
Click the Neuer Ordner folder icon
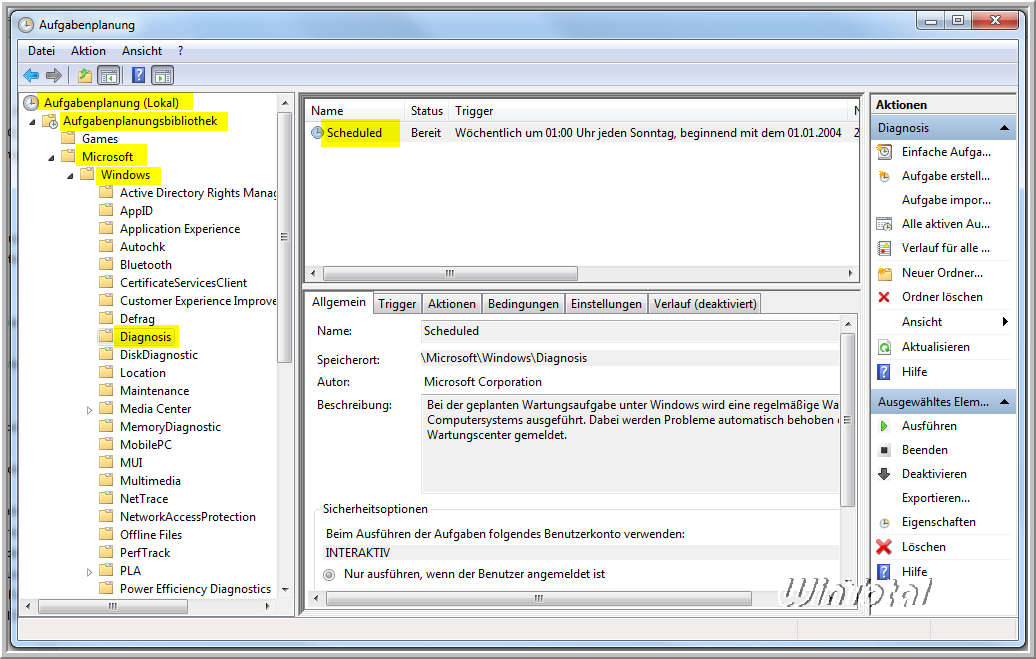pyautogui.click(x=884, y=273)
